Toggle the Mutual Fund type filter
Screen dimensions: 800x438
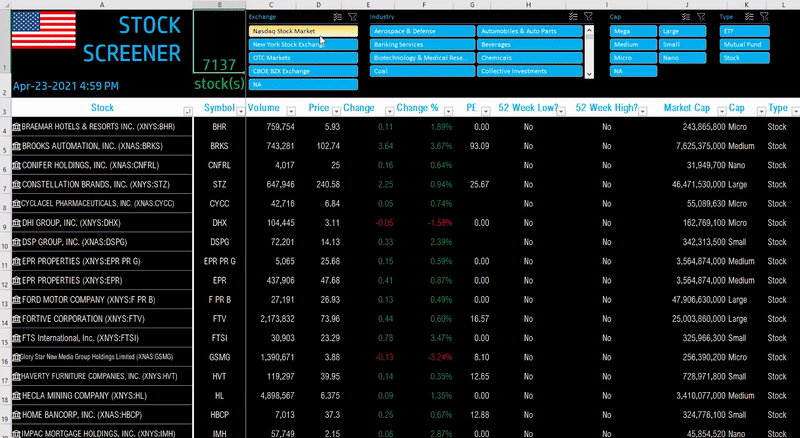[745, 44]
